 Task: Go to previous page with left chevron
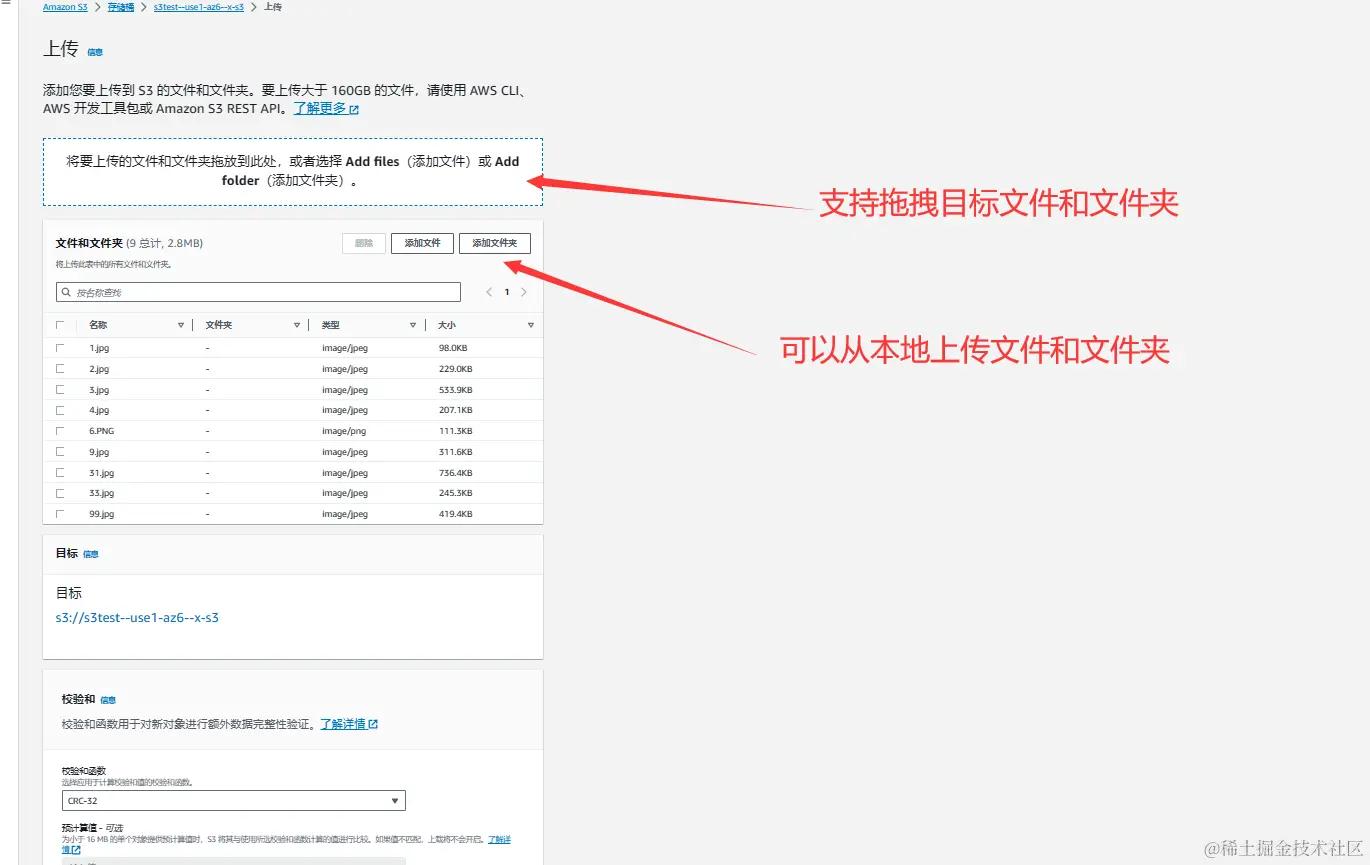pyautogui.click(x=489, y=292)
